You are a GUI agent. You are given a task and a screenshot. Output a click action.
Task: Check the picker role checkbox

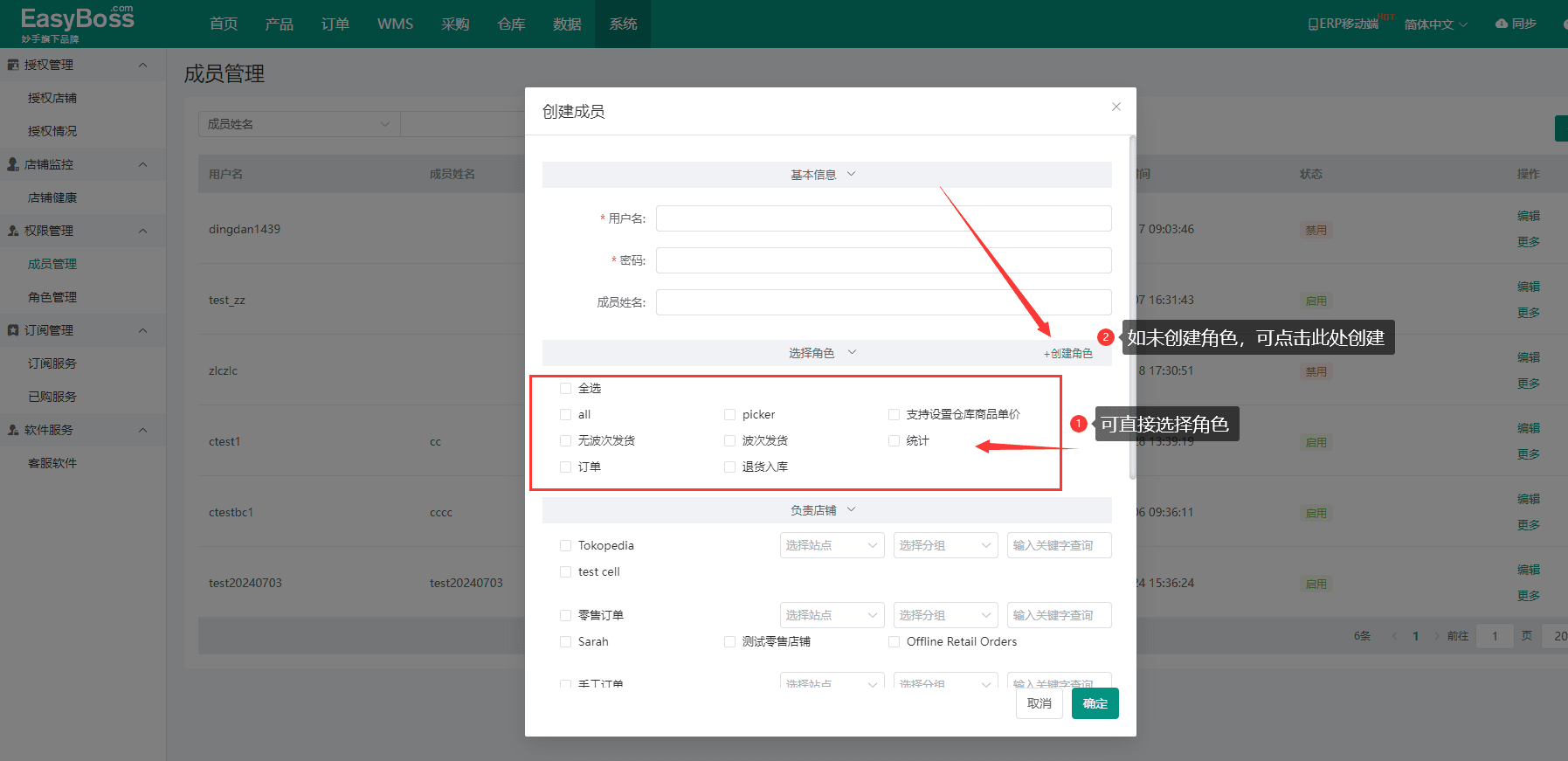[x=729, y=415]
